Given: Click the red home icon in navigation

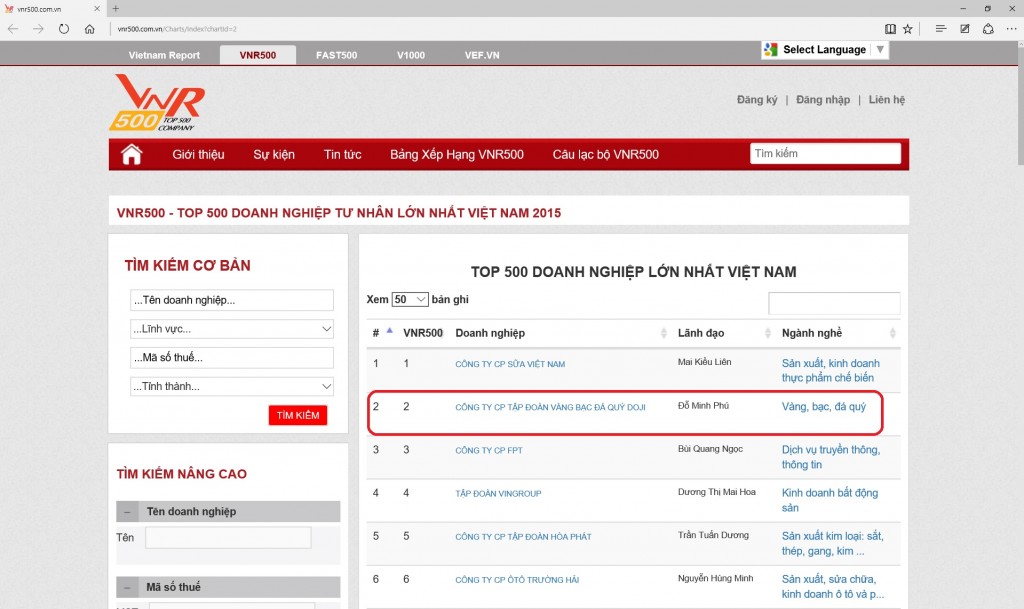Looking at the screenshot, I should 131,155.
